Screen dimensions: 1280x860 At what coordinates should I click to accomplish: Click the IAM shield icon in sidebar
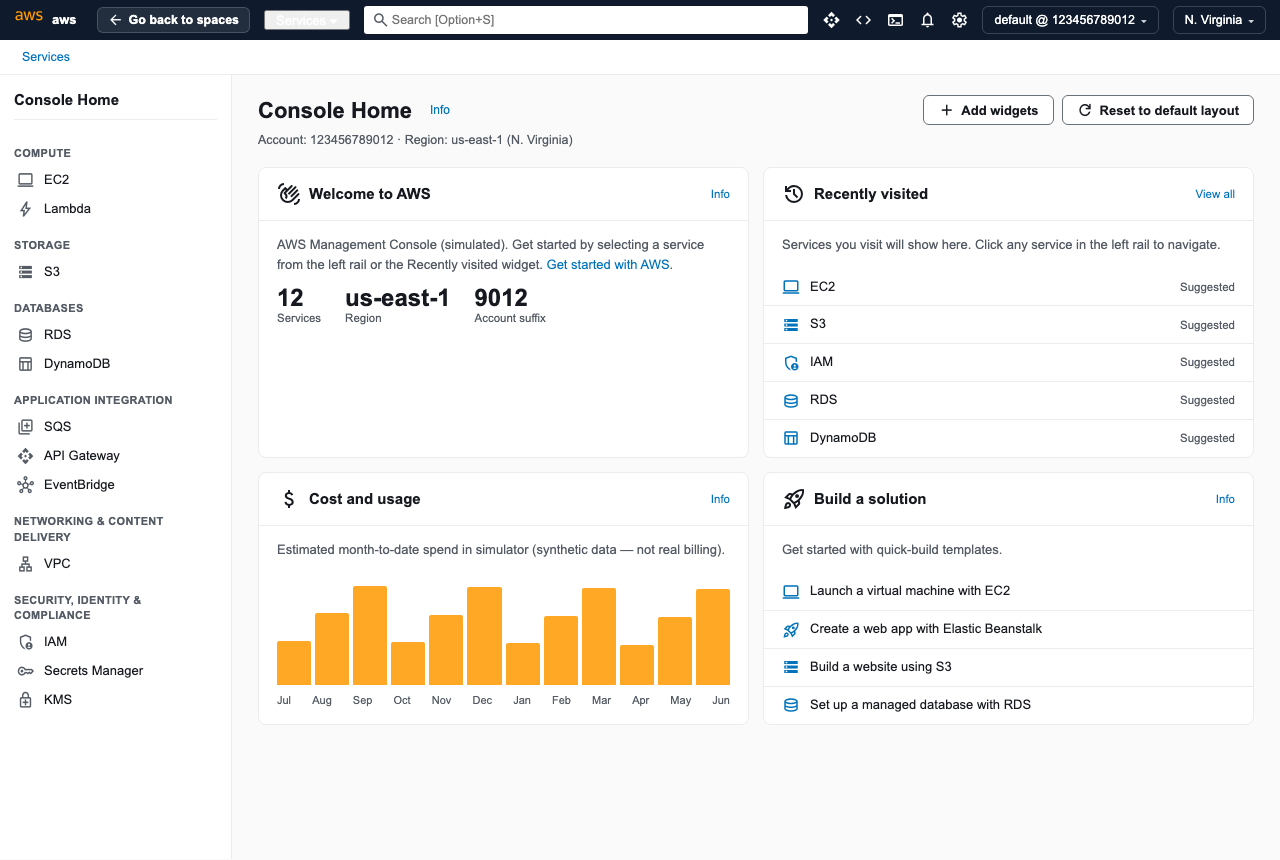tap(26, 642)
